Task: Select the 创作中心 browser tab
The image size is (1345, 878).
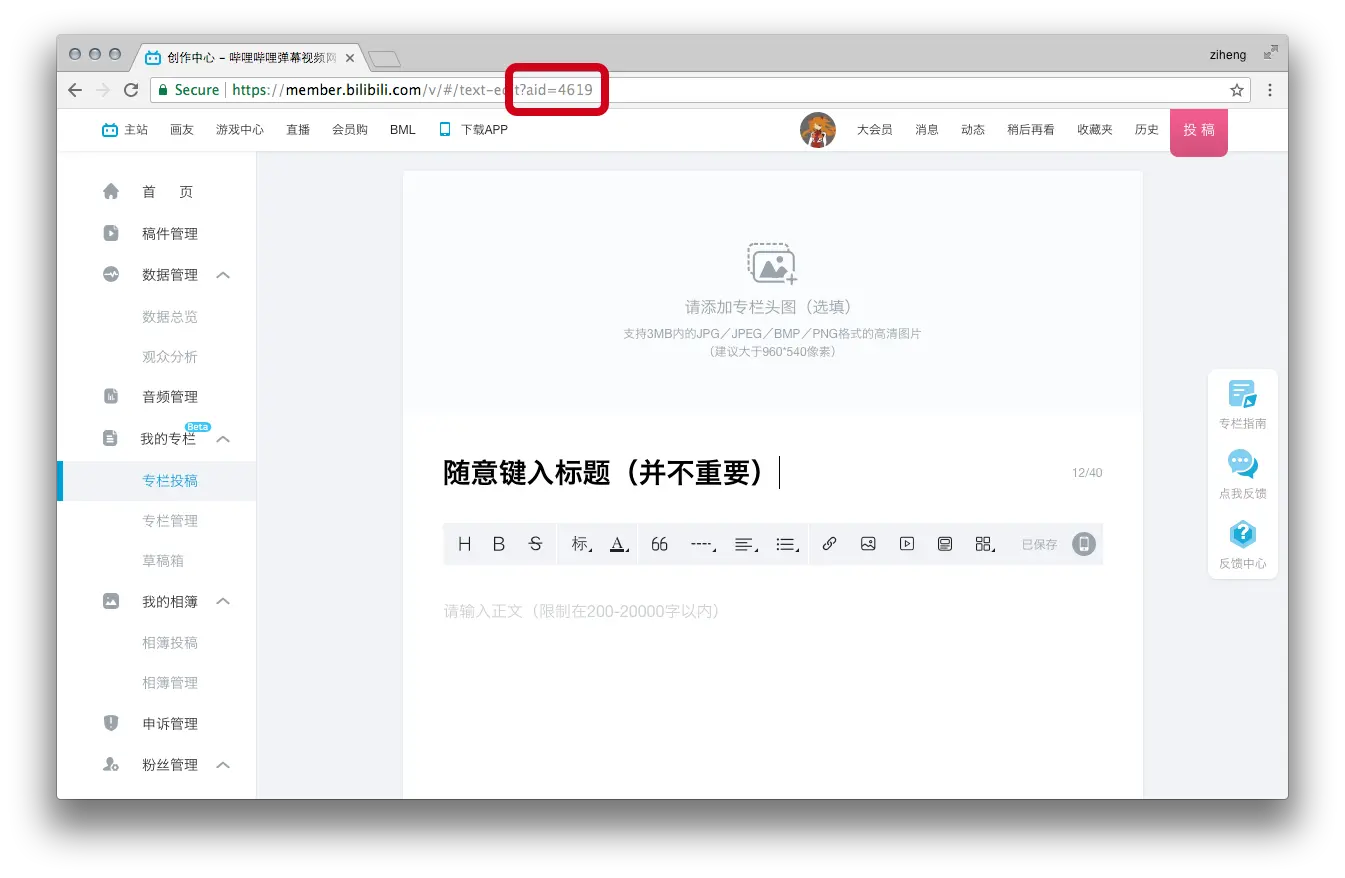Action: [250, 58]
